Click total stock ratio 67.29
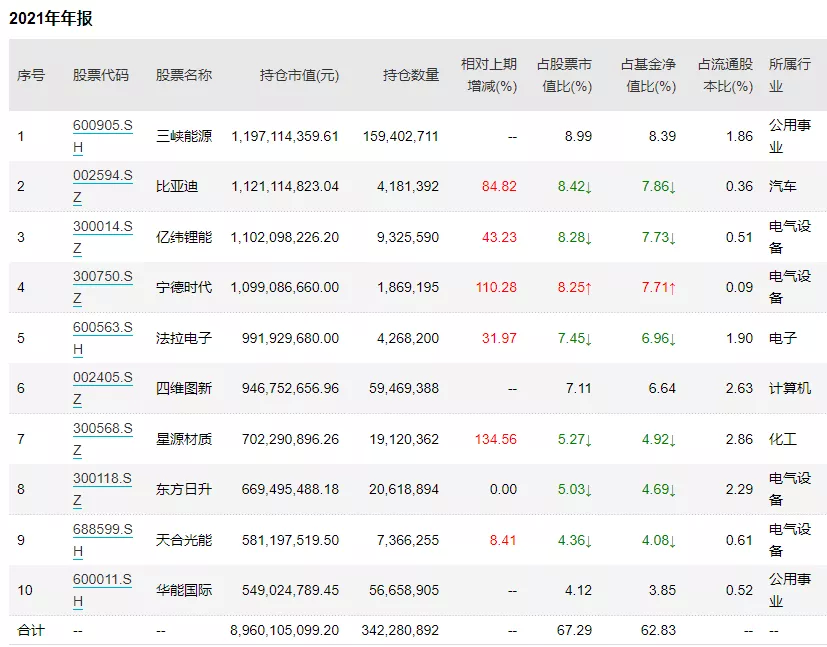 (x=574, y=630)
